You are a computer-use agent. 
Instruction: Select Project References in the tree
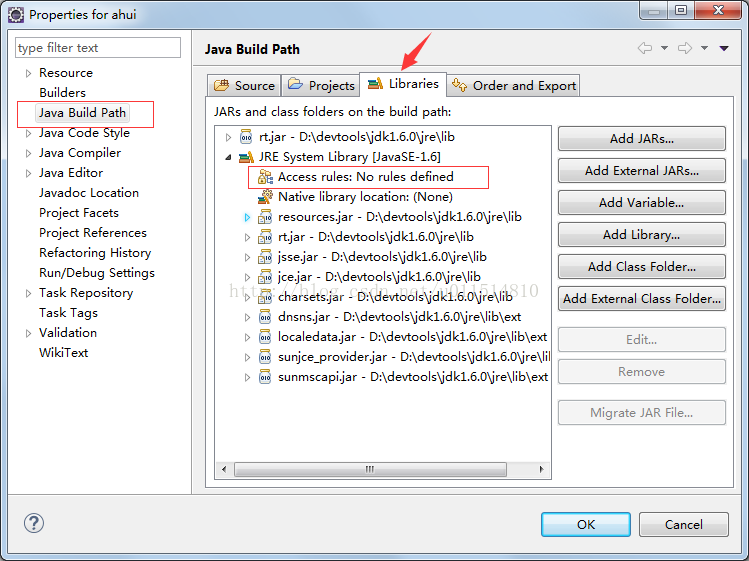[93, 233]
